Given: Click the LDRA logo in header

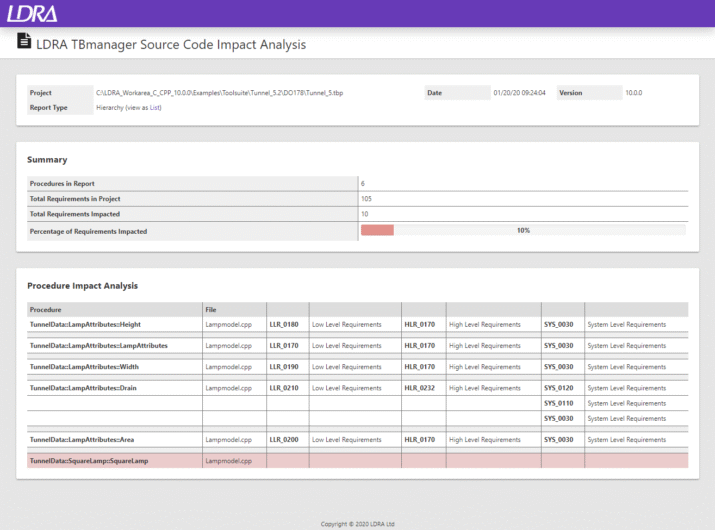Looking at the screenshot, I should [x=32, y=13].
